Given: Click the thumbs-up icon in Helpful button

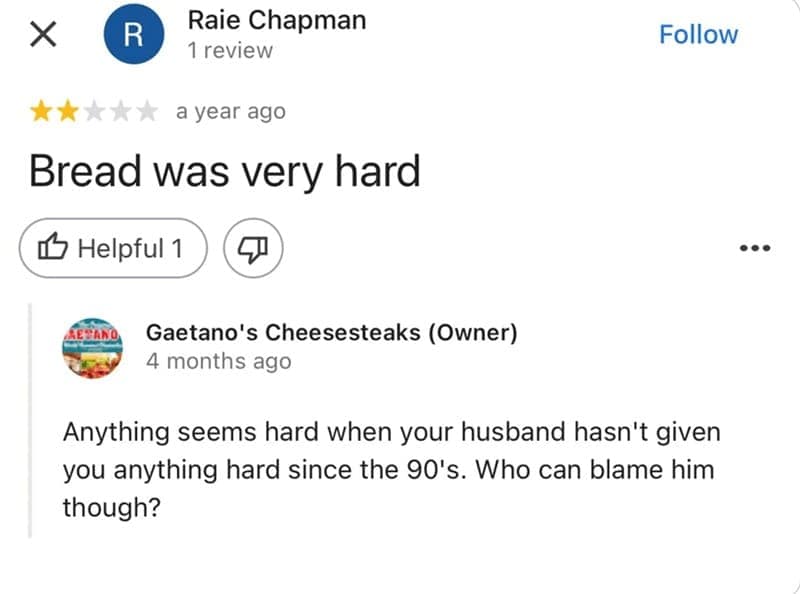Looking at the screenshot, I should point(53,247).
